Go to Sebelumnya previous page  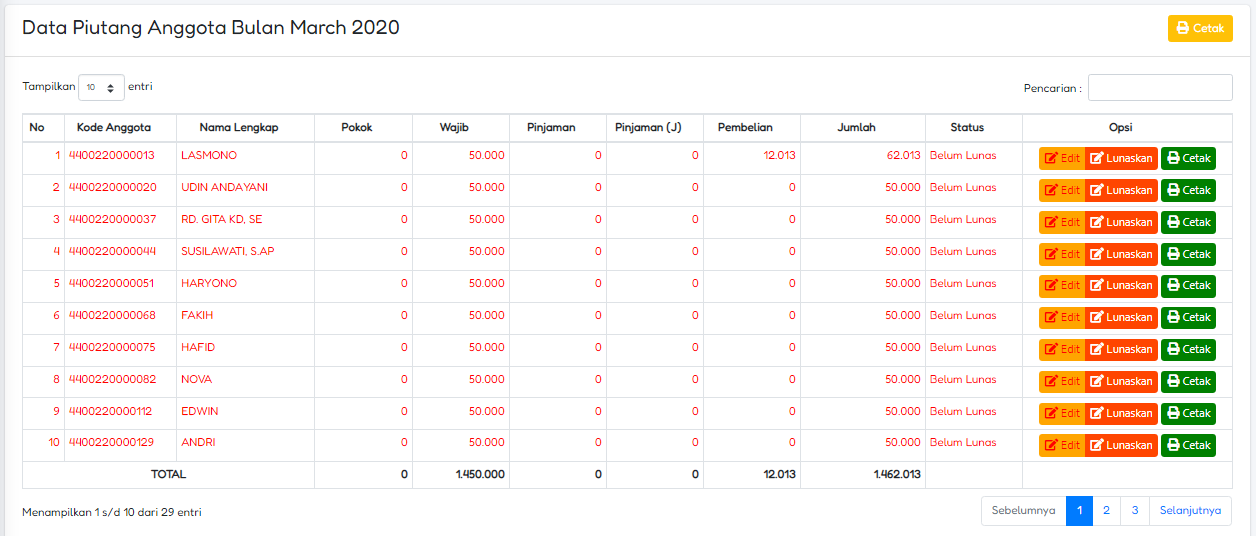point(1023,510)
